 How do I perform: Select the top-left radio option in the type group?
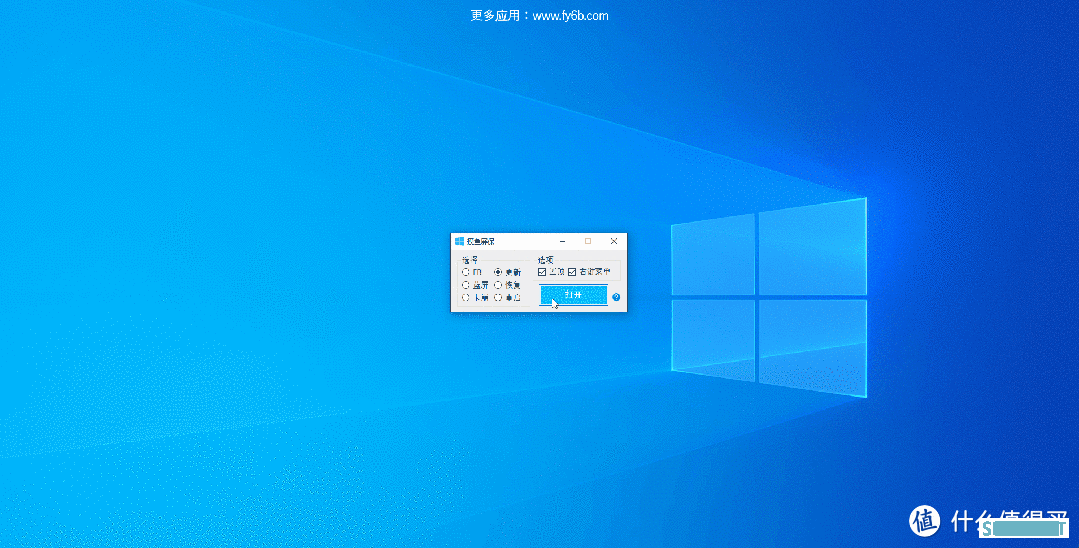(466, 272)
